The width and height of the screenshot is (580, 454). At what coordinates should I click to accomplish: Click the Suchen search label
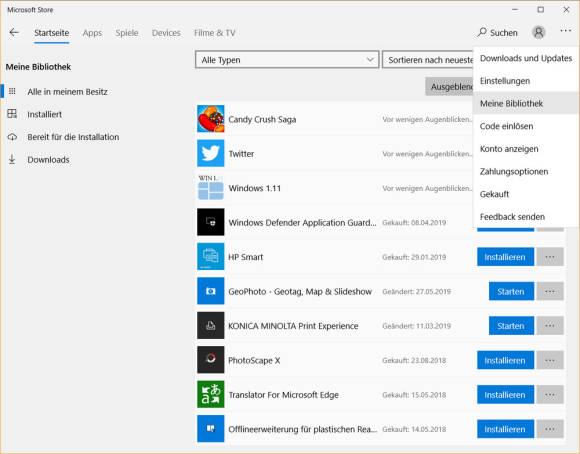tap(504, 33)
